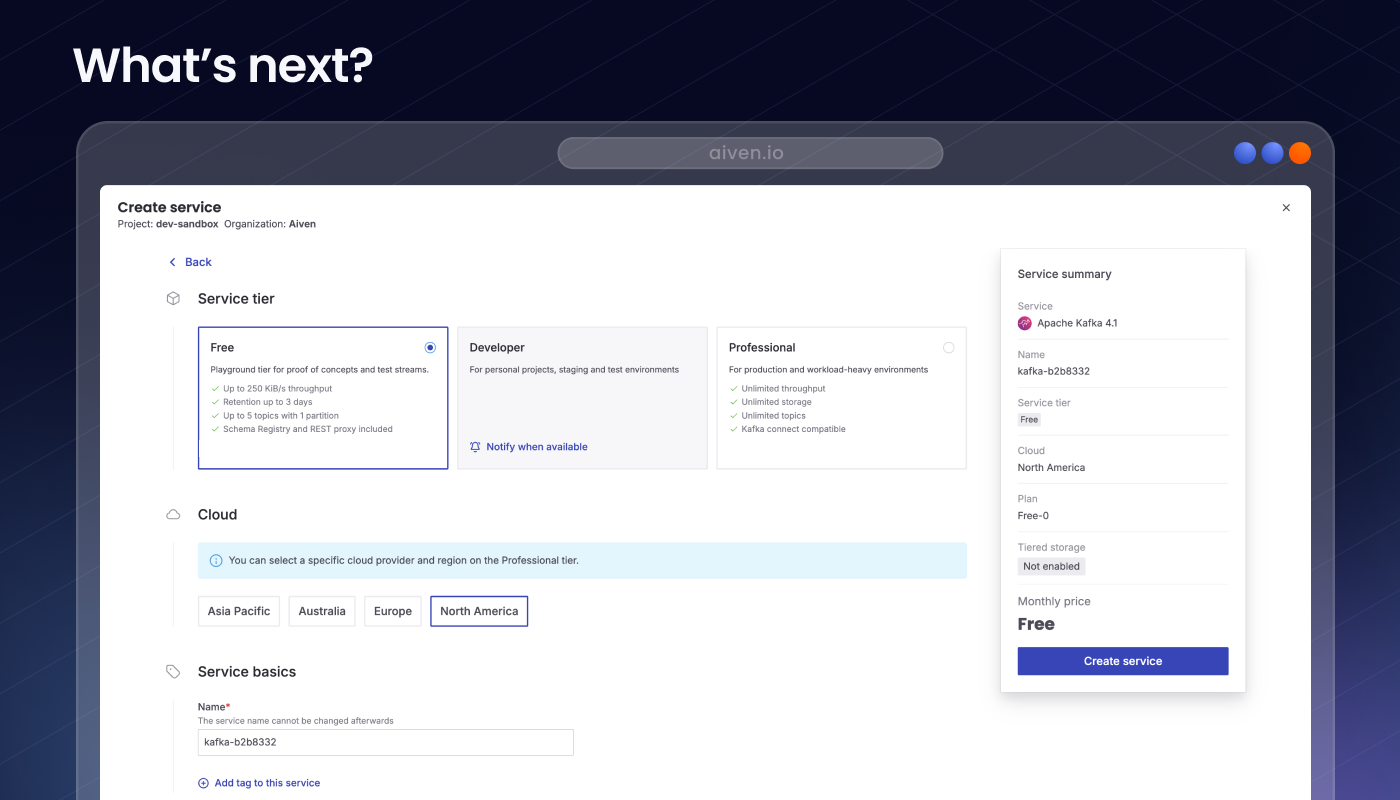This screenshot has width=1400, height=800.
Task: Click the info icon in cloud notice
Action: tap(216, 561)
